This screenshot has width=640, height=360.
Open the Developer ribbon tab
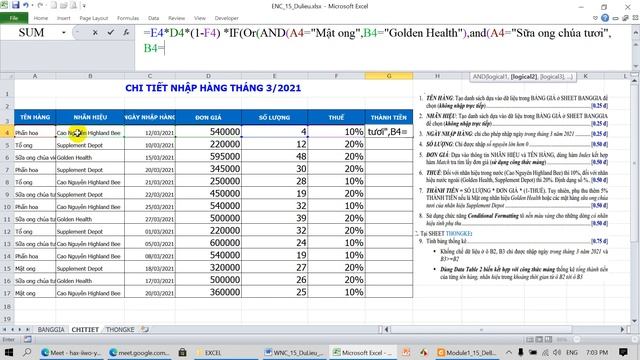(227, 18)
